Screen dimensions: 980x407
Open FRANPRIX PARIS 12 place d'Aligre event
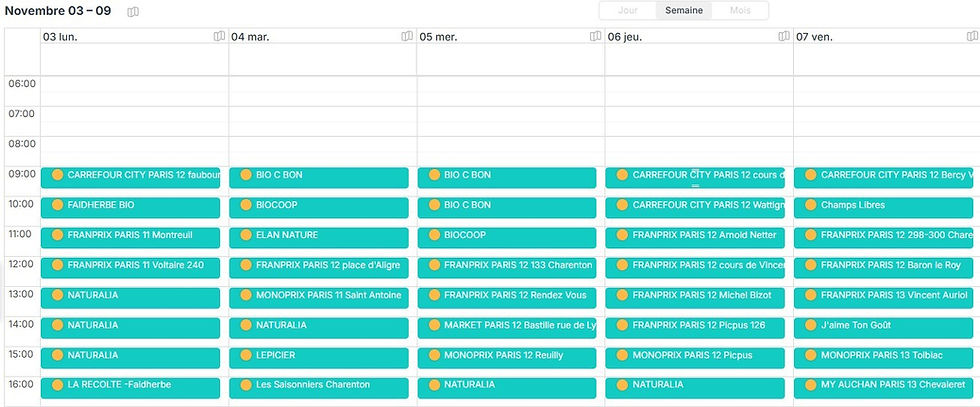(319, 268)
